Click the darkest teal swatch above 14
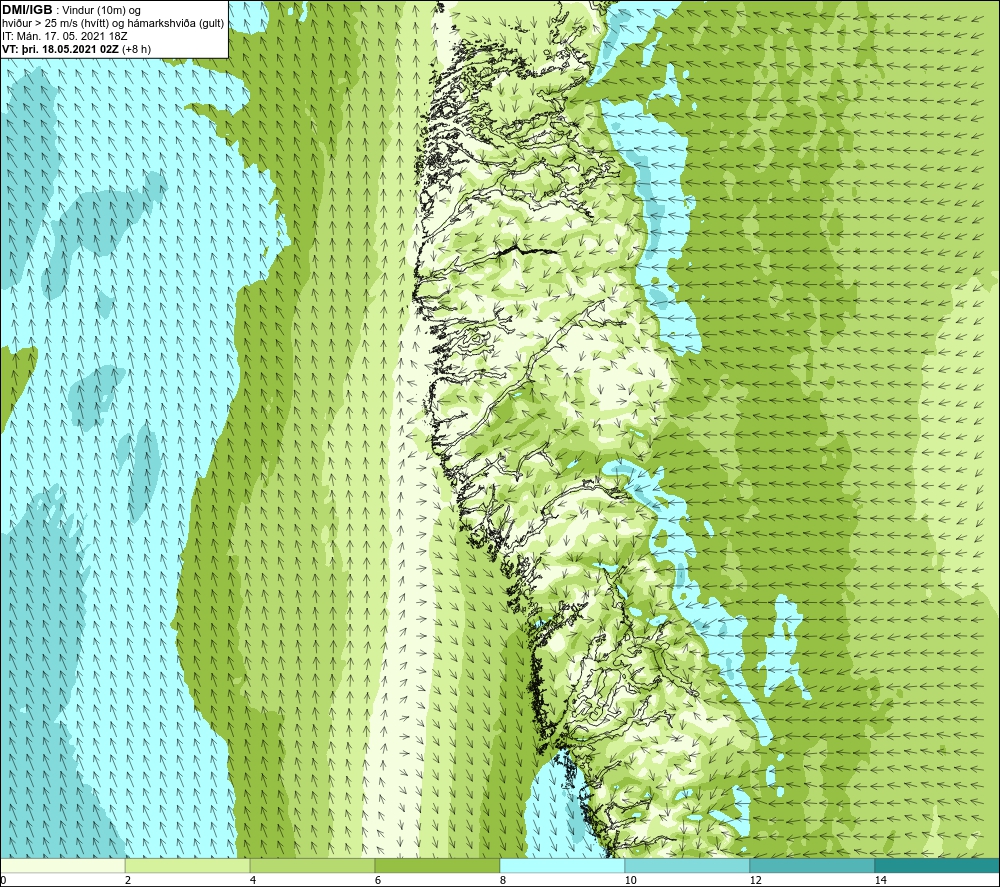Image resolution: width=1000 pixels, height=887 pixels. point(938,865)
